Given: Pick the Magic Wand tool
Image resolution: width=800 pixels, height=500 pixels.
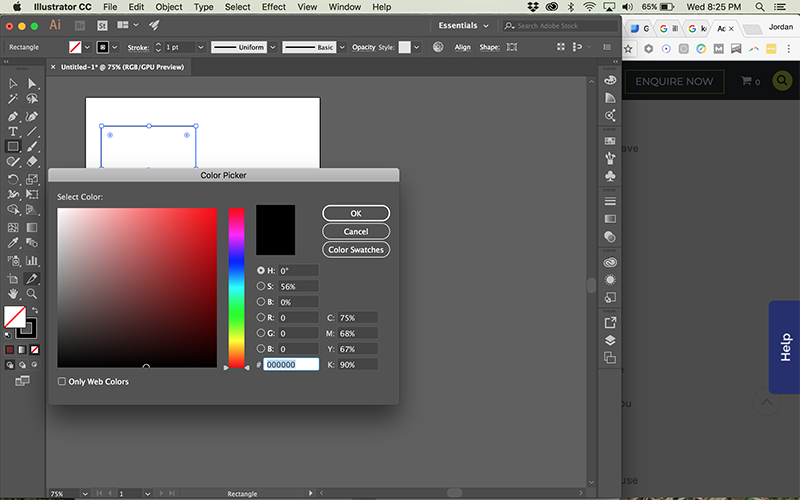Looking at the screenshot, I should [x=13, y=98].
